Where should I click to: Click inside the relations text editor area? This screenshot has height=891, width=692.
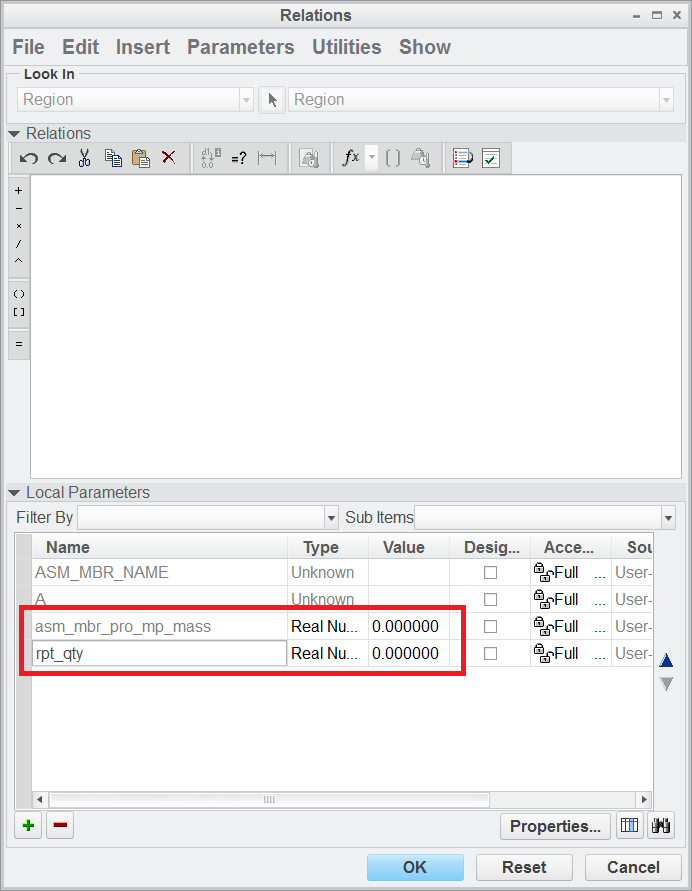tap(356, 327)
